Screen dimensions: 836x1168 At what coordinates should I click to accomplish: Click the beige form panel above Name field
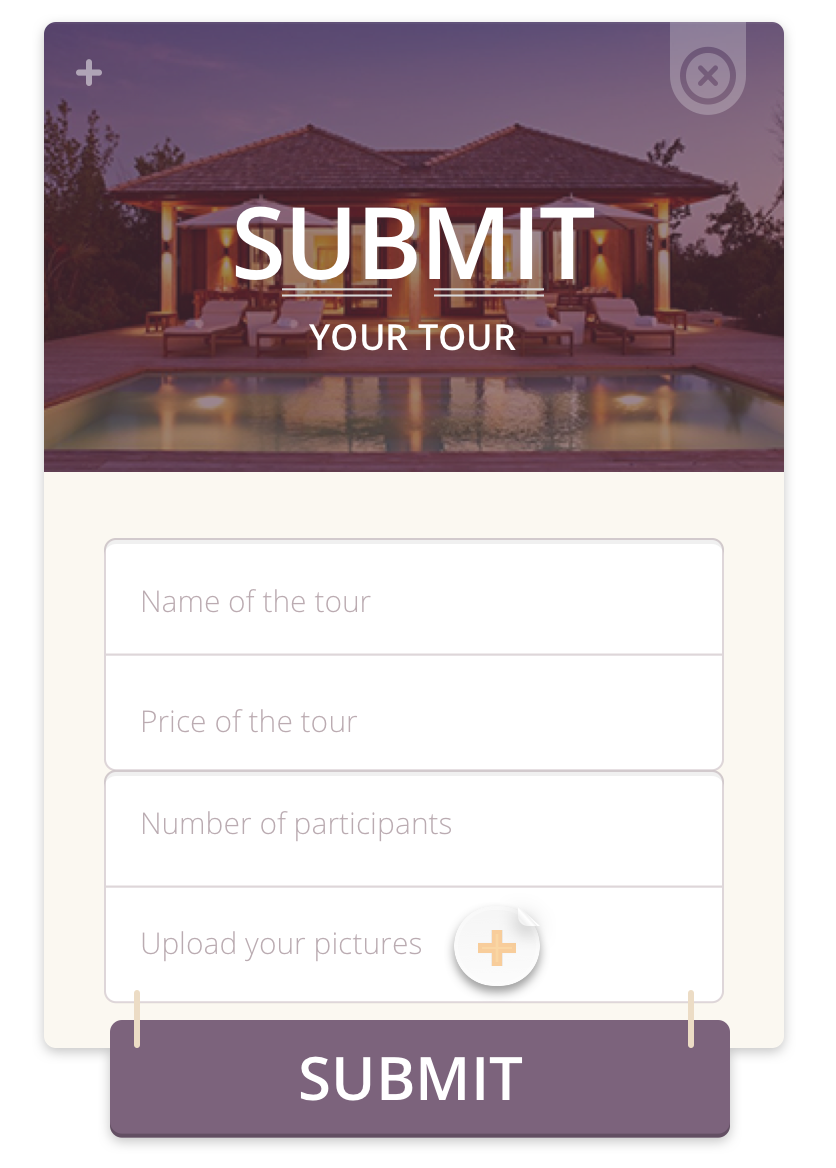[414, 505]
